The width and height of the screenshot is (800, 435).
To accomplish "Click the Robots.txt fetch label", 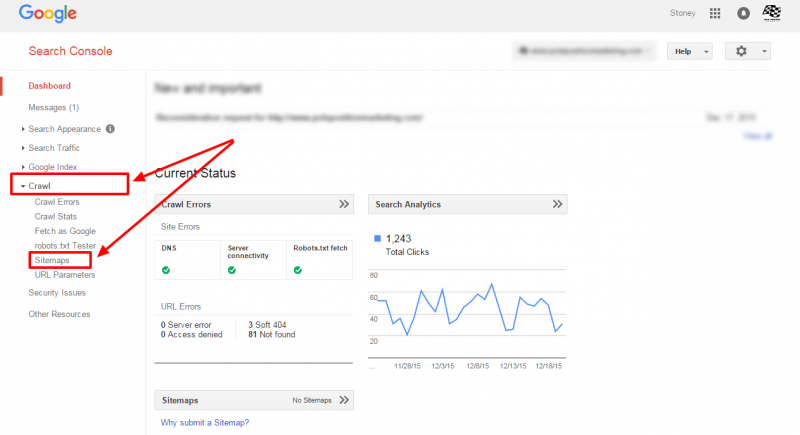I will 320,248.
